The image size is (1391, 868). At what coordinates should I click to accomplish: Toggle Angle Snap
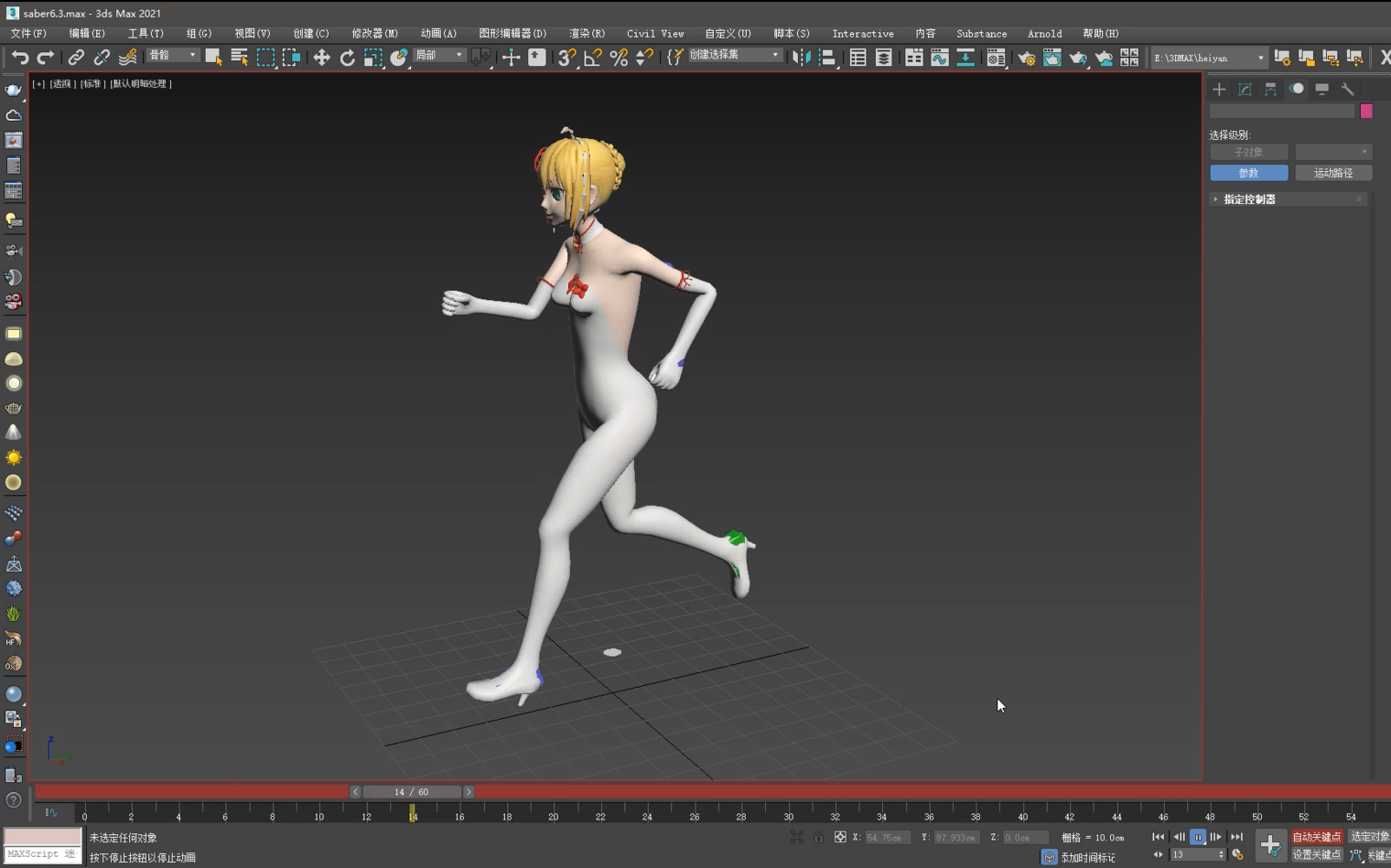[592, 58]
